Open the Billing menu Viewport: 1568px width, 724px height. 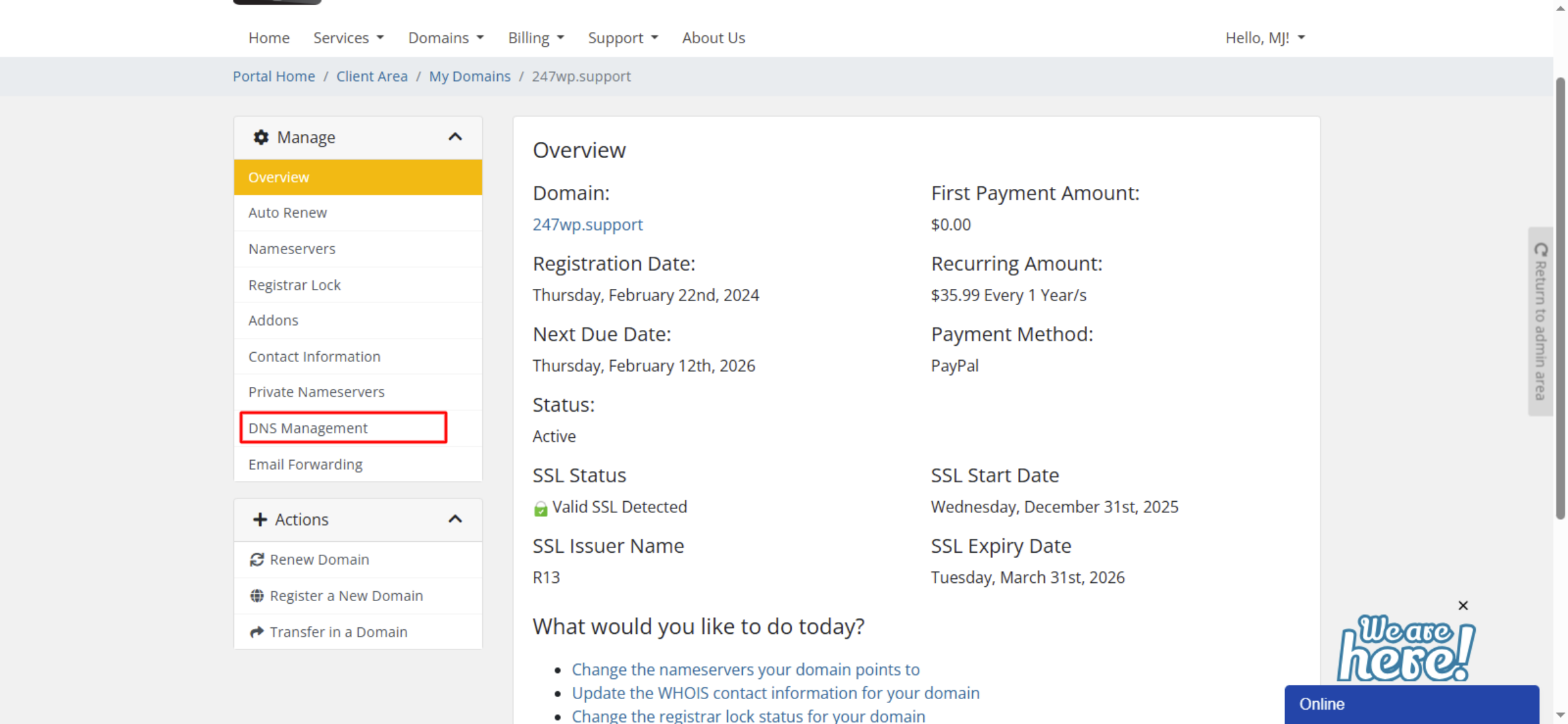click(535, 37)
